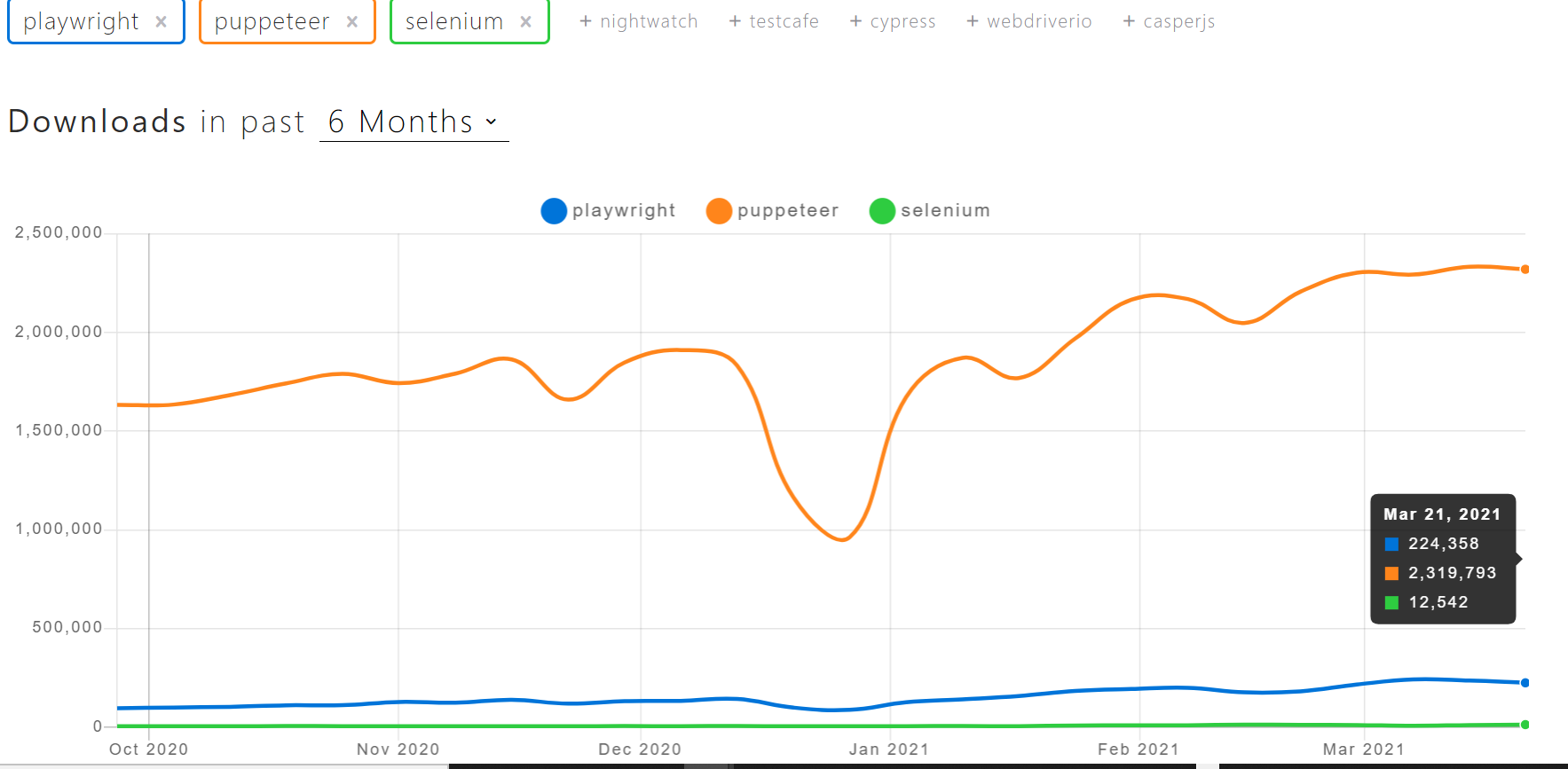Click the green selenium legend dot
Viewport: 1568px width, 769px height.
click(x=882, y=211)
